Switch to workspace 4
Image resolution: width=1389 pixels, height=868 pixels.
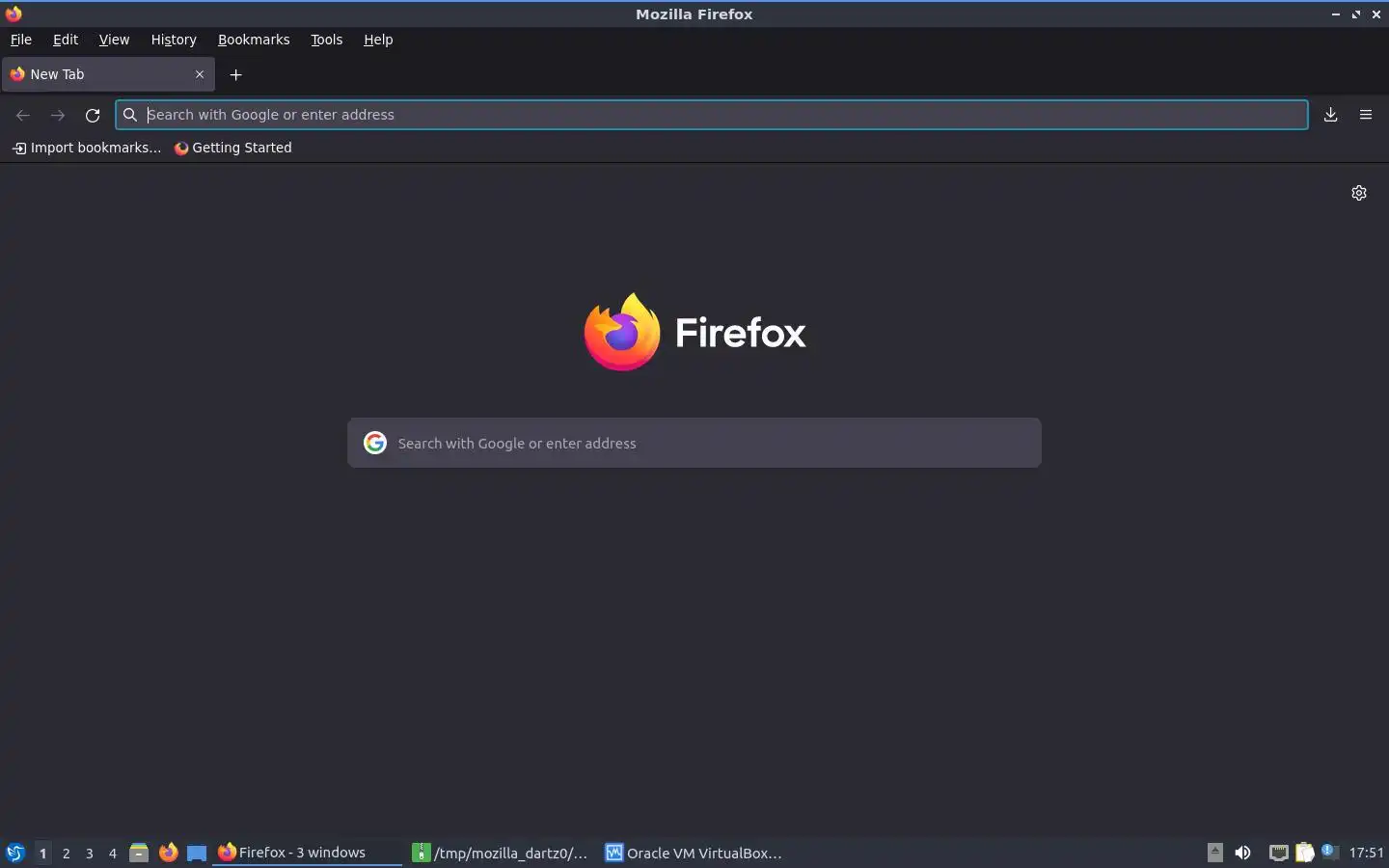tap(112, 853)
